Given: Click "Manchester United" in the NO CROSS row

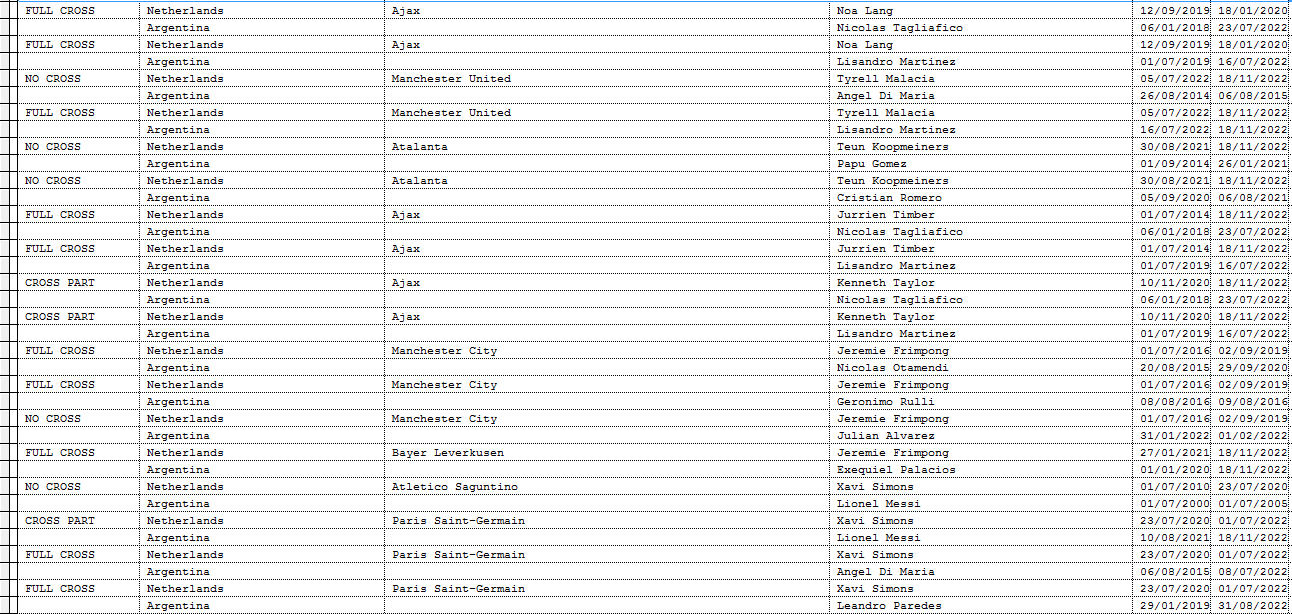Looking at the screenshot, I should (451, 79).
